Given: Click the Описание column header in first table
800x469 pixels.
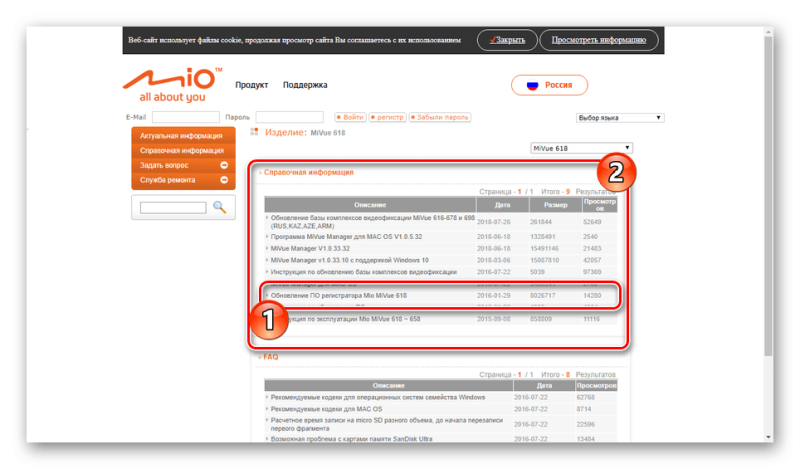Looking at the screenshot, I should (x=370, y=205).
